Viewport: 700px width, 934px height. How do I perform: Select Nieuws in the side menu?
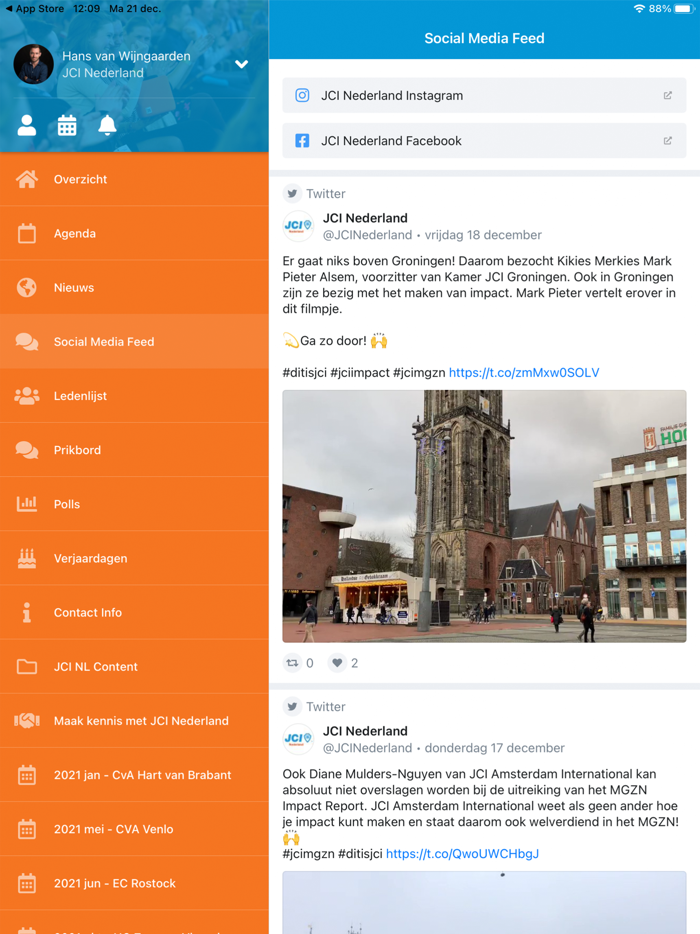click(134, 288)
